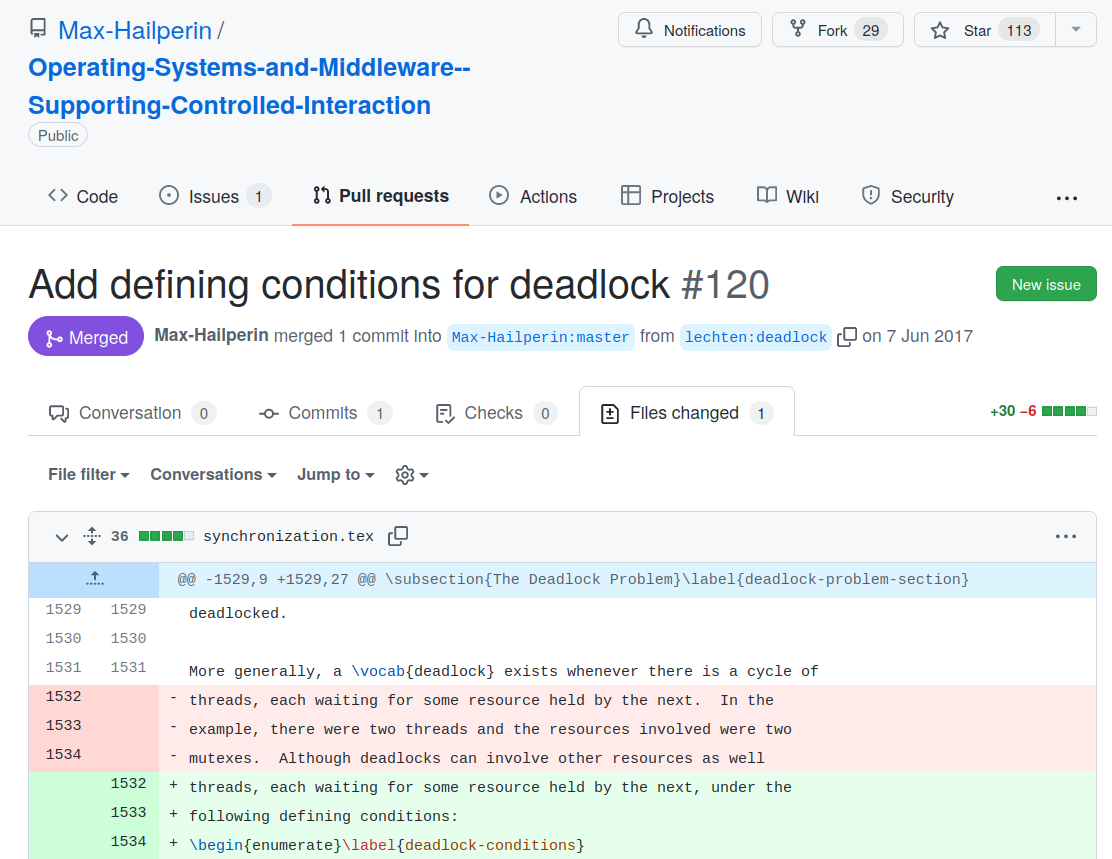This screenshot has width=1112, height=859.
Task: Open the Conversations dropdown
Action: (x=213, y=475)
